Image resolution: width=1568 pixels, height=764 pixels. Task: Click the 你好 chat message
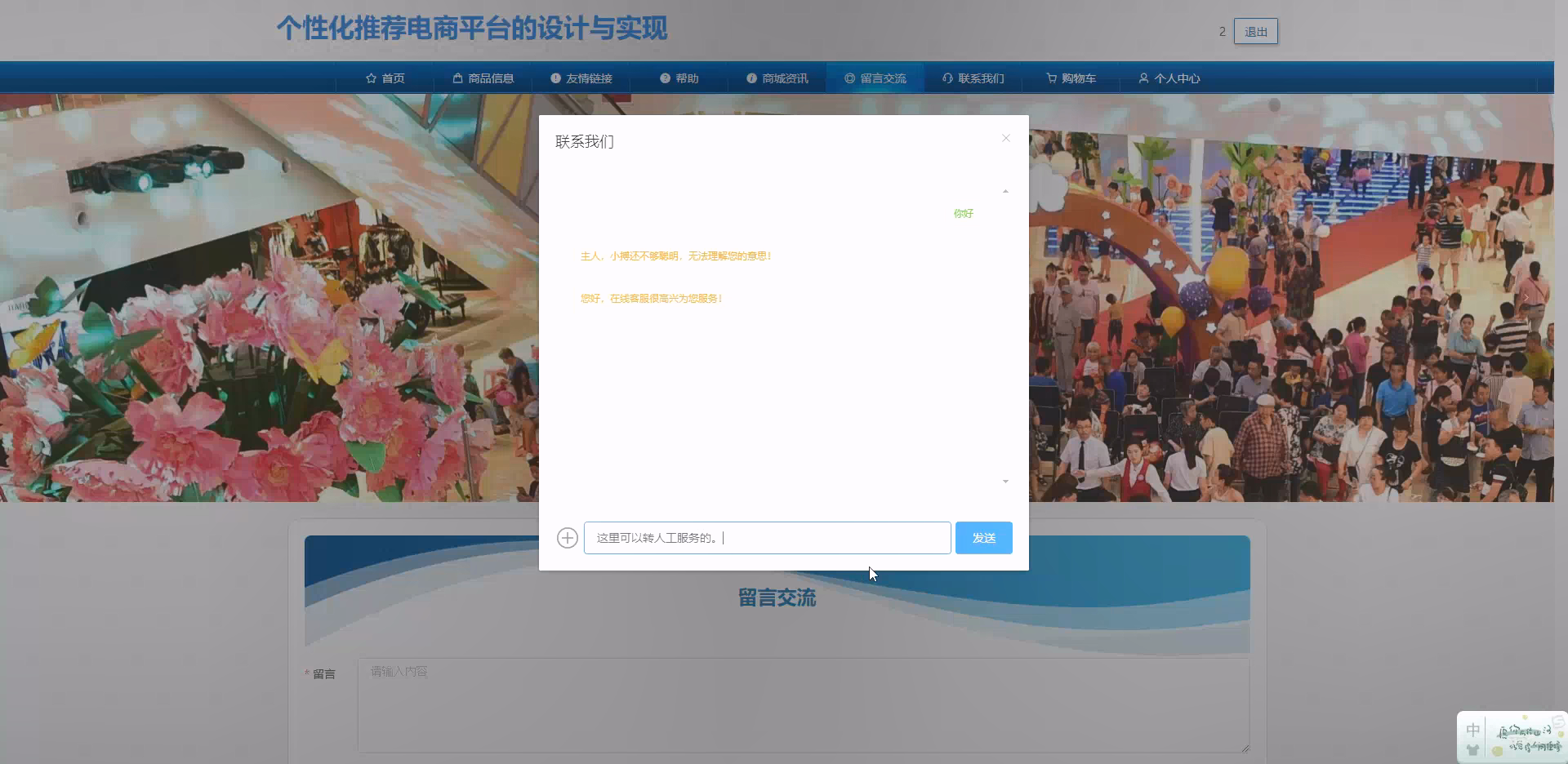(x=964, y=213)
